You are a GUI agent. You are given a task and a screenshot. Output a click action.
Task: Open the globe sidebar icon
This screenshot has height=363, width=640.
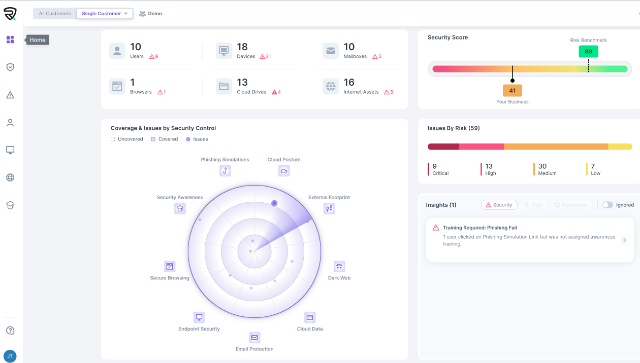click(x=10, y=178)
